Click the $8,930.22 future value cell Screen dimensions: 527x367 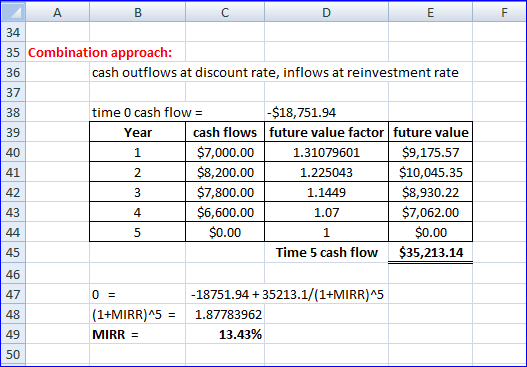430,192
